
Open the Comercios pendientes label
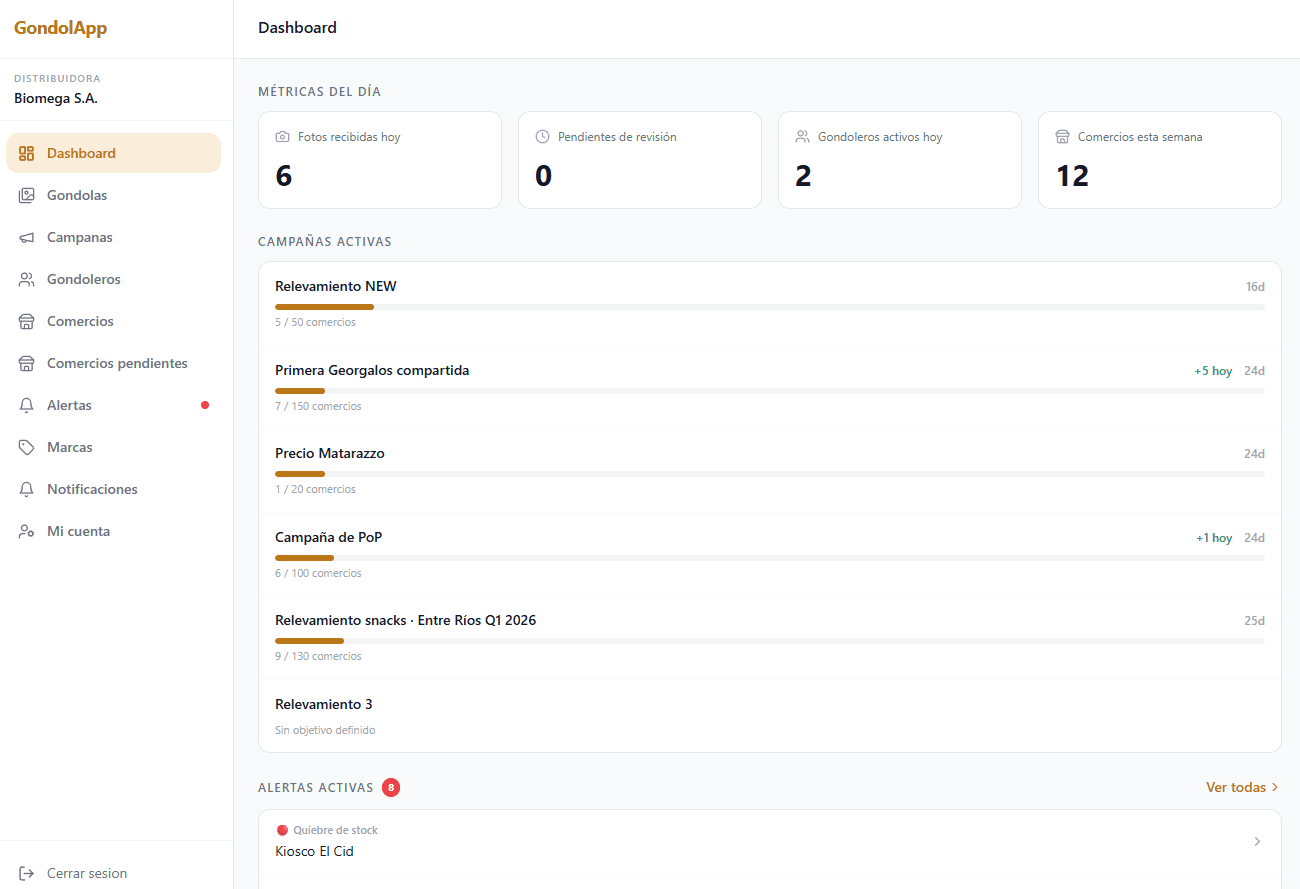tap(117, 363)
